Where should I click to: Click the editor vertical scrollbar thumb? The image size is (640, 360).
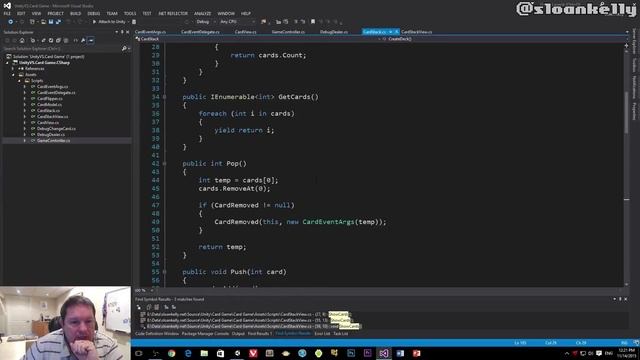[x=627, y=112]
